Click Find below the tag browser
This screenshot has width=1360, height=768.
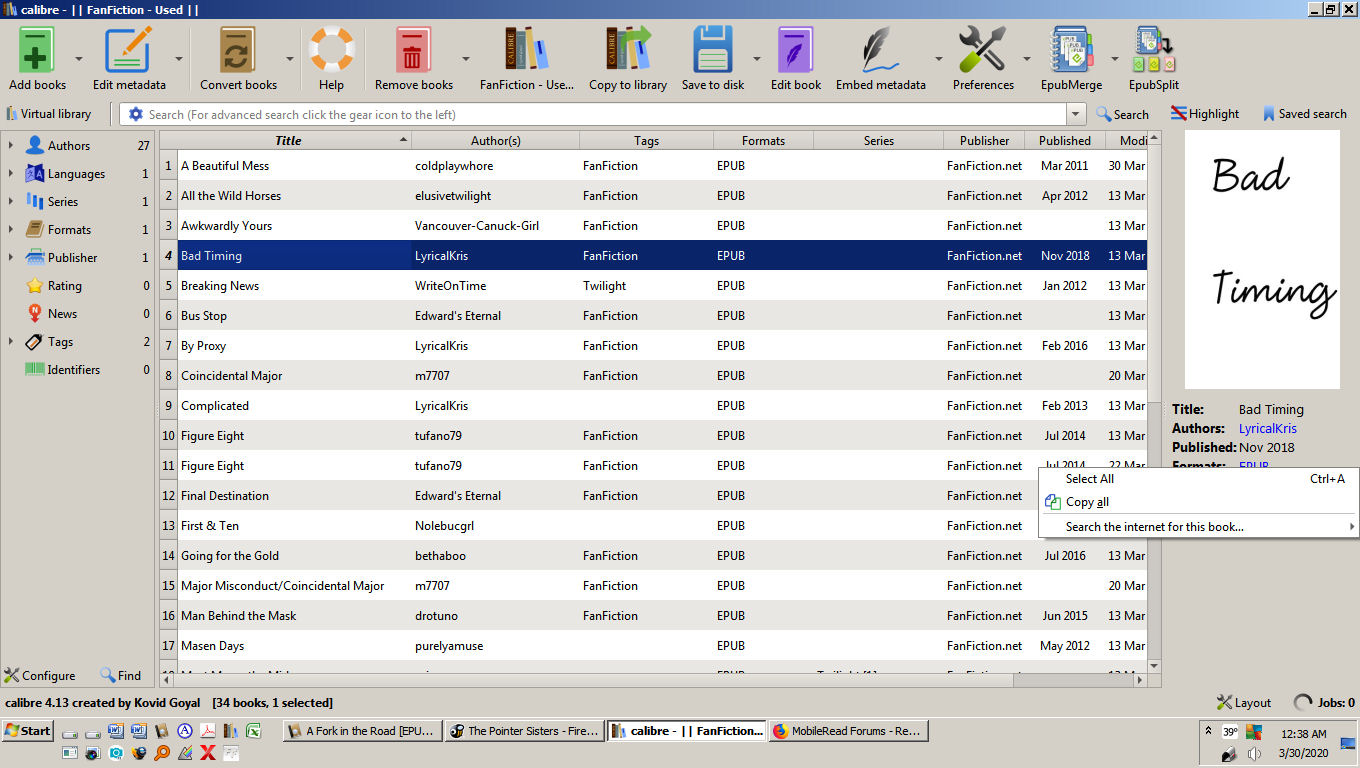120,676
